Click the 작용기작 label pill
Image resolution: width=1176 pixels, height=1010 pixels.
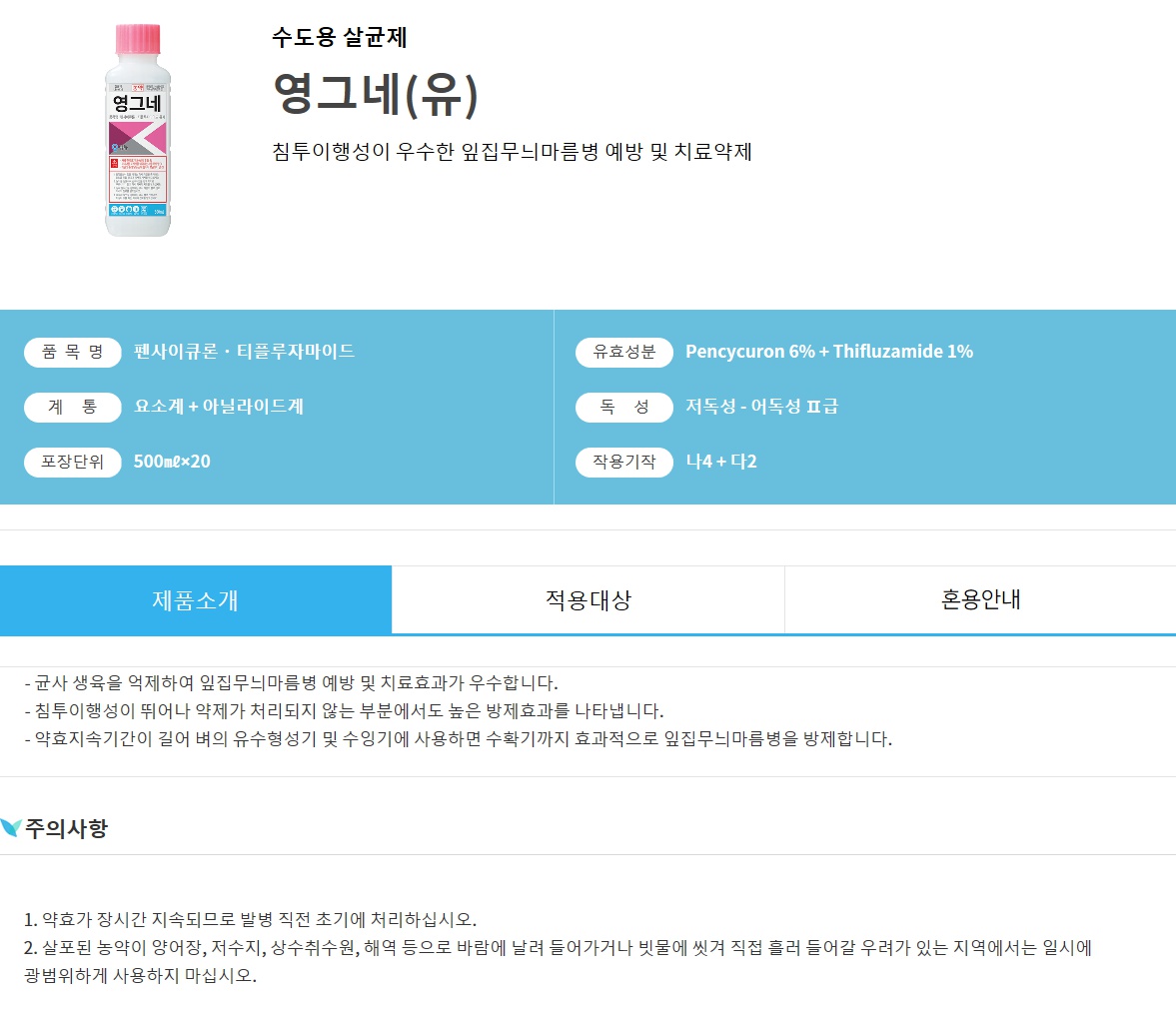[x=624, y=462]
